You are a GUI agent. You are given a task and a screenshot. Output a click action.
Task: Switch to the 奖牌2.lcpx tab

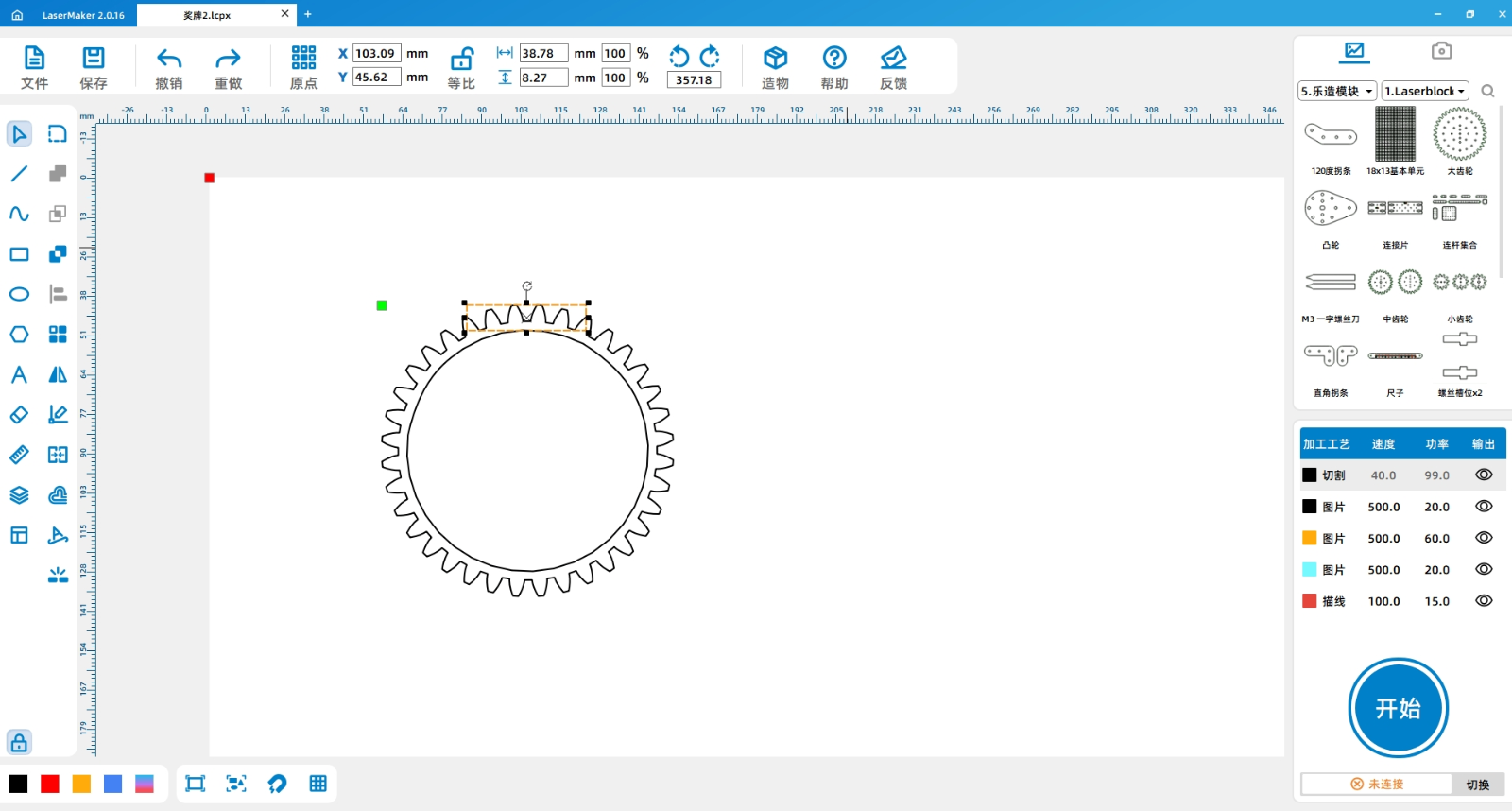(x=208, y=15)
